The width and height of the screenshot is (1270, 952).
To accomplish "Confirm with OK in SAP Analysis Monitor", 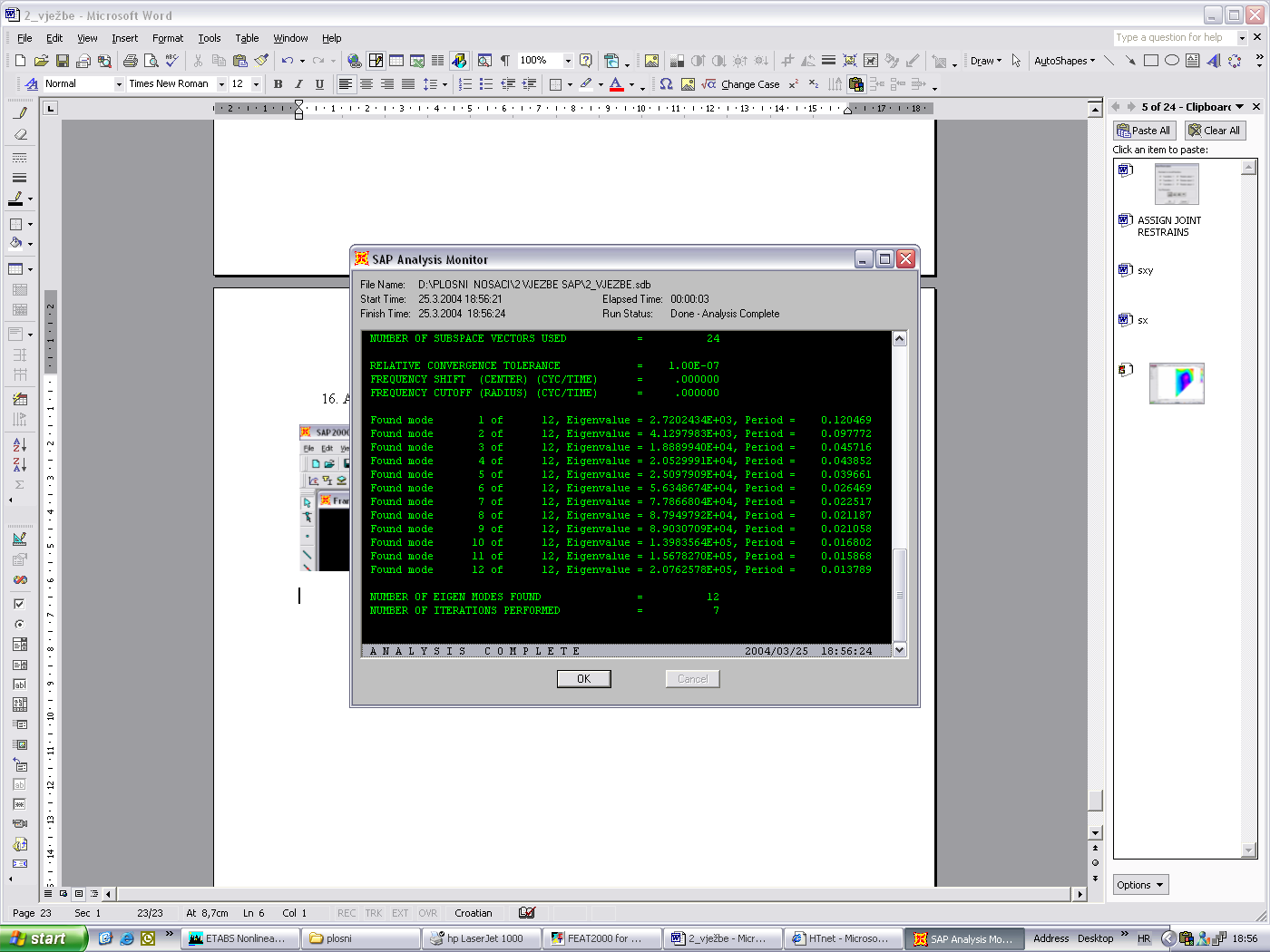I will [583, 678].
